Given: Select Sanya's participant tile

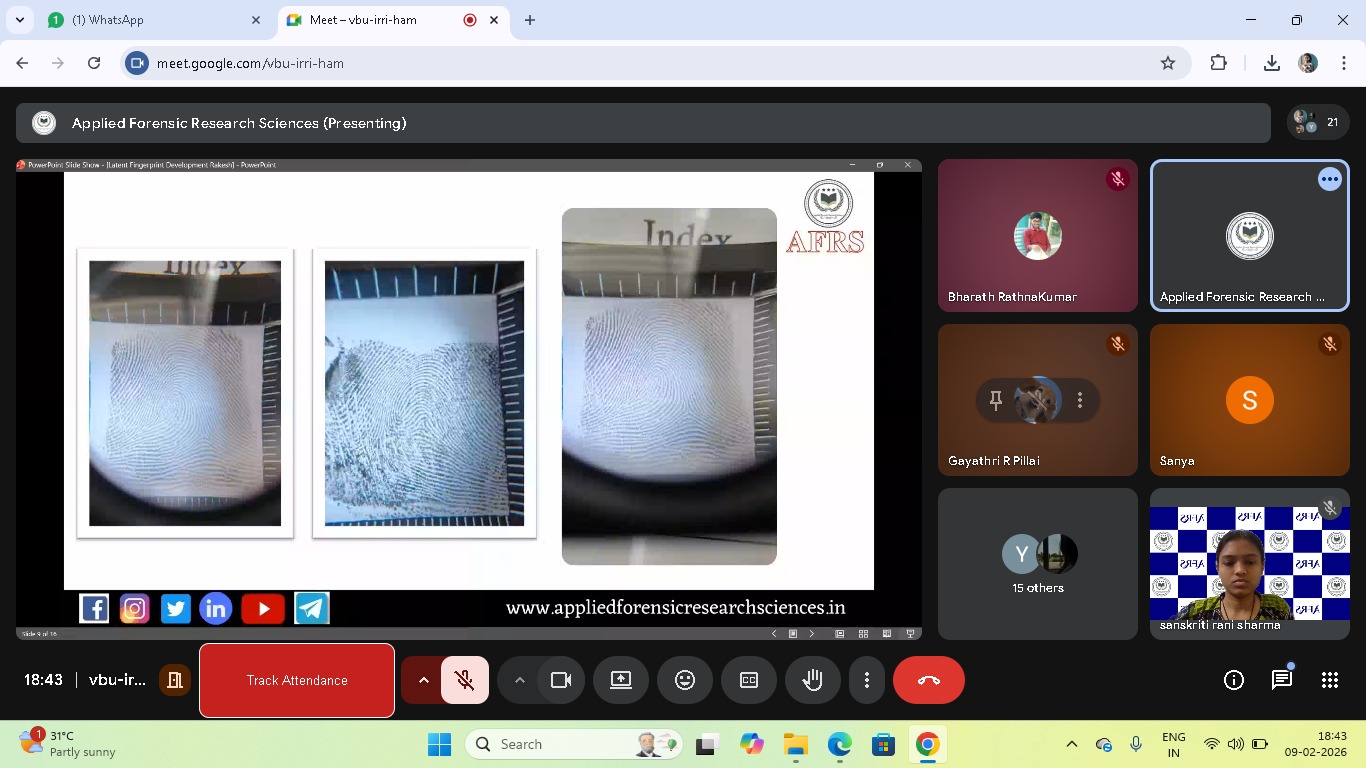Looking at the screenshot, I should coord(1250,400).
